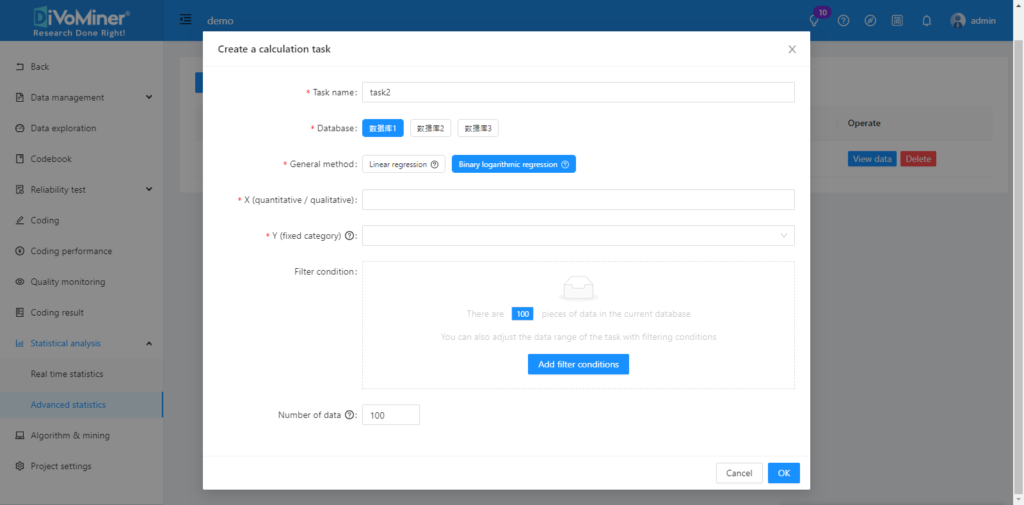This screenshot has width=1024, height=505.
Task: Select the 數據庫3 database option
Action: 478,128
